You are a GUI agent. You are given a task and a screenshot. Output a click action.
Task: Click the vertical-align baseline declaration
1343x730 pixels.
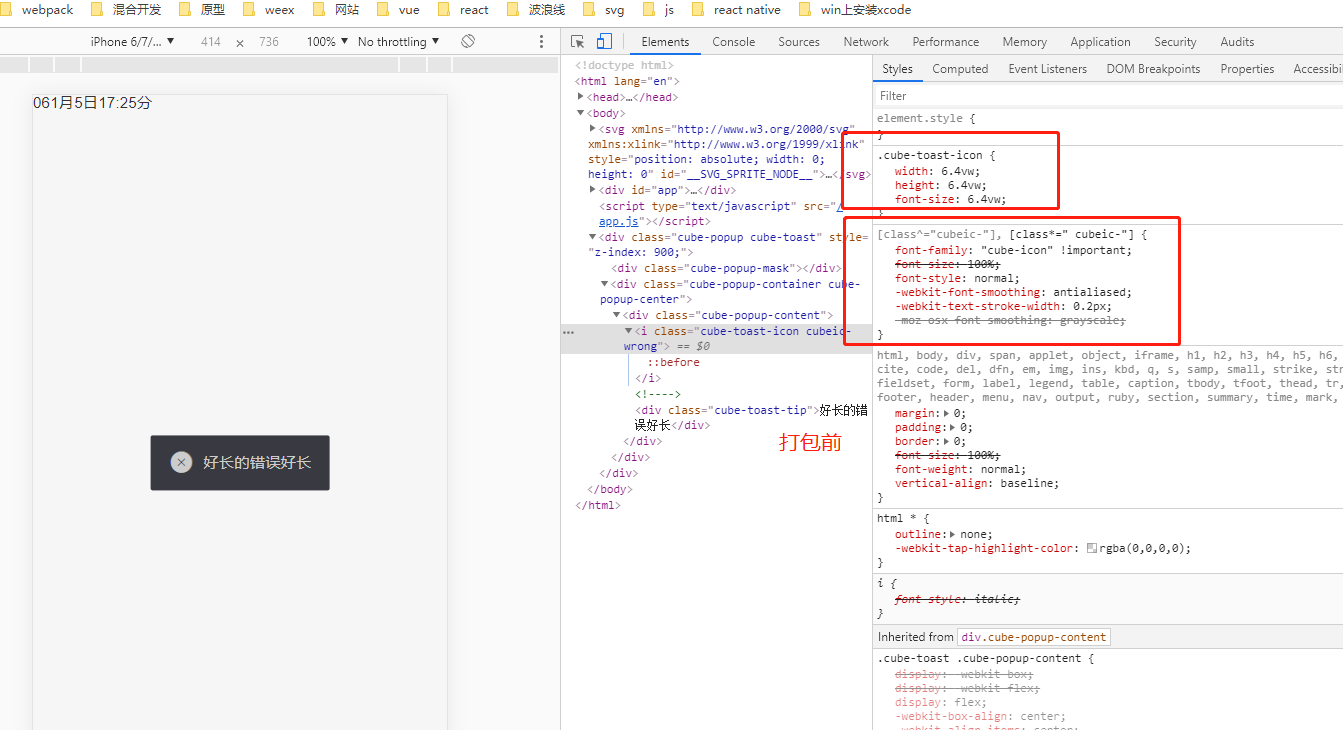click(x=977, y=483)
